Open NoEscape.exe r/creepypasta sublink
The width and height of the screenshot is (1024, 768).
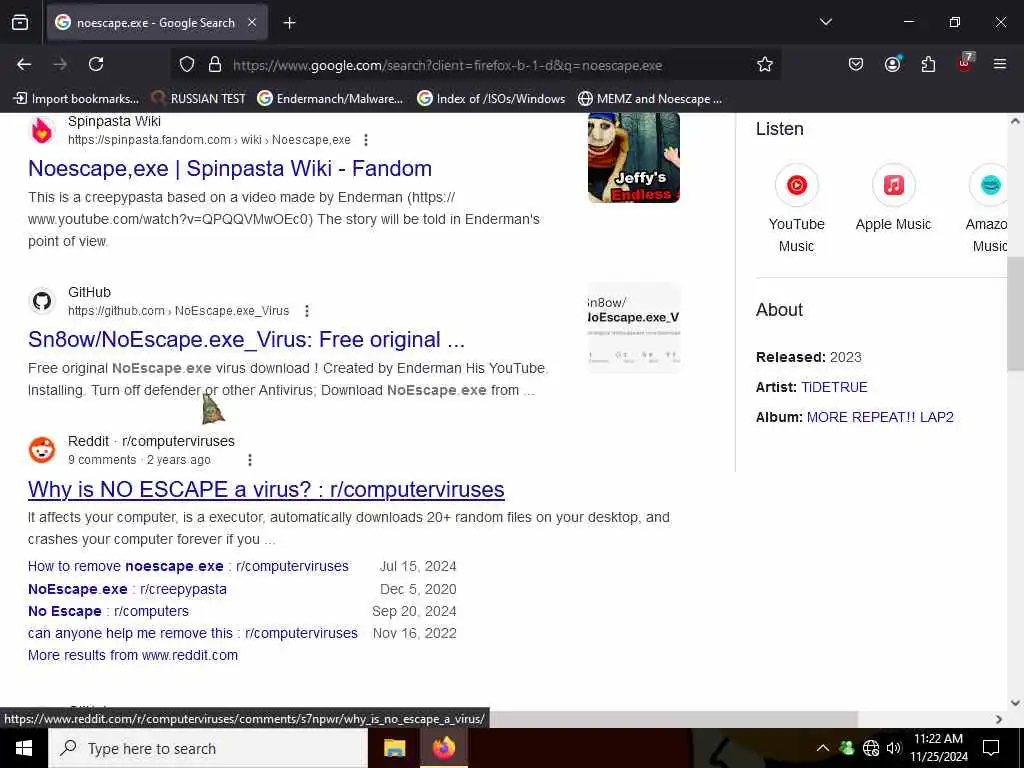[x=127, y=589]
